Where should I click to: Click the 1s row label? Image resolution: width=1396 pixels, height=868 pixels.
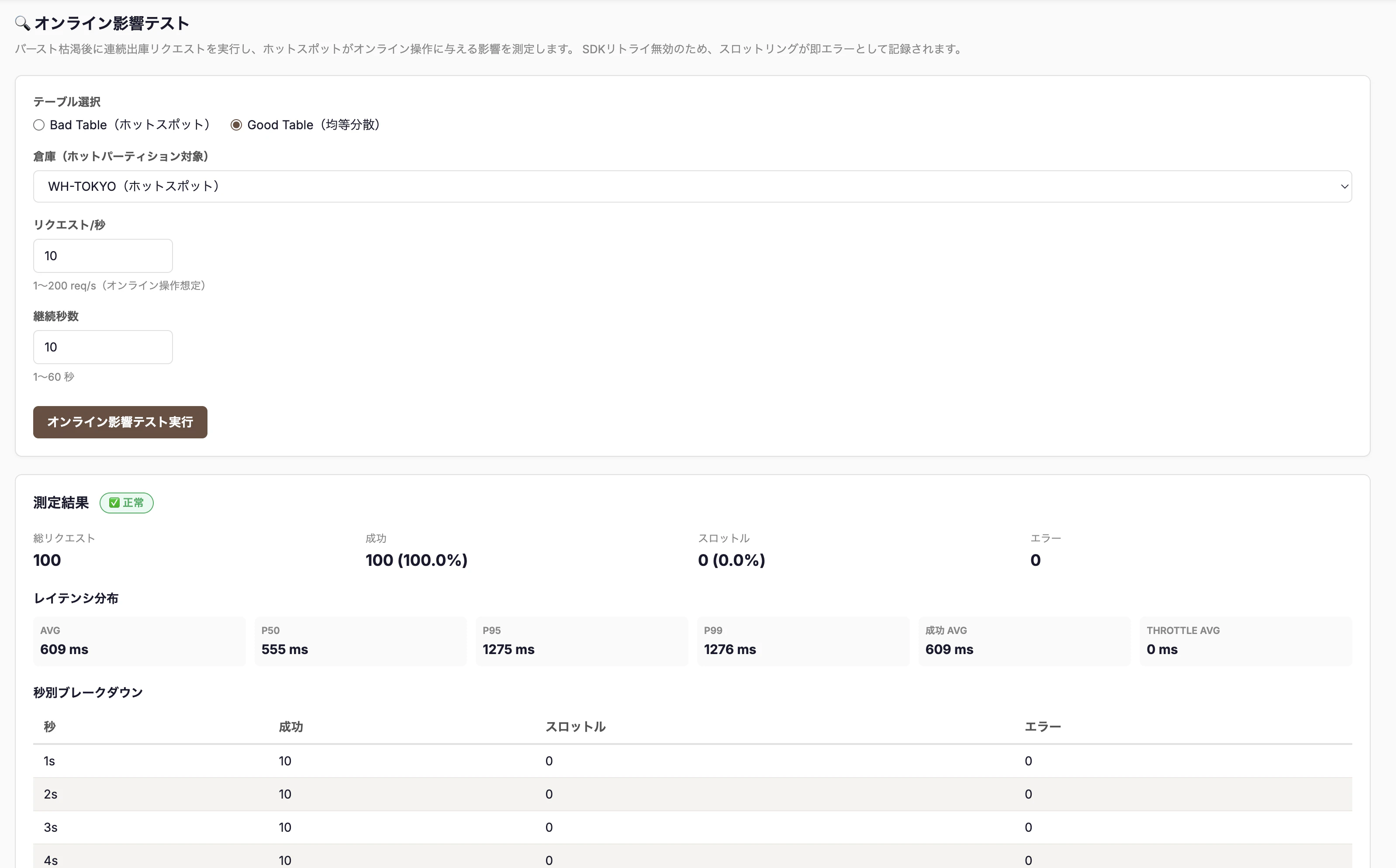coord(49,761)
